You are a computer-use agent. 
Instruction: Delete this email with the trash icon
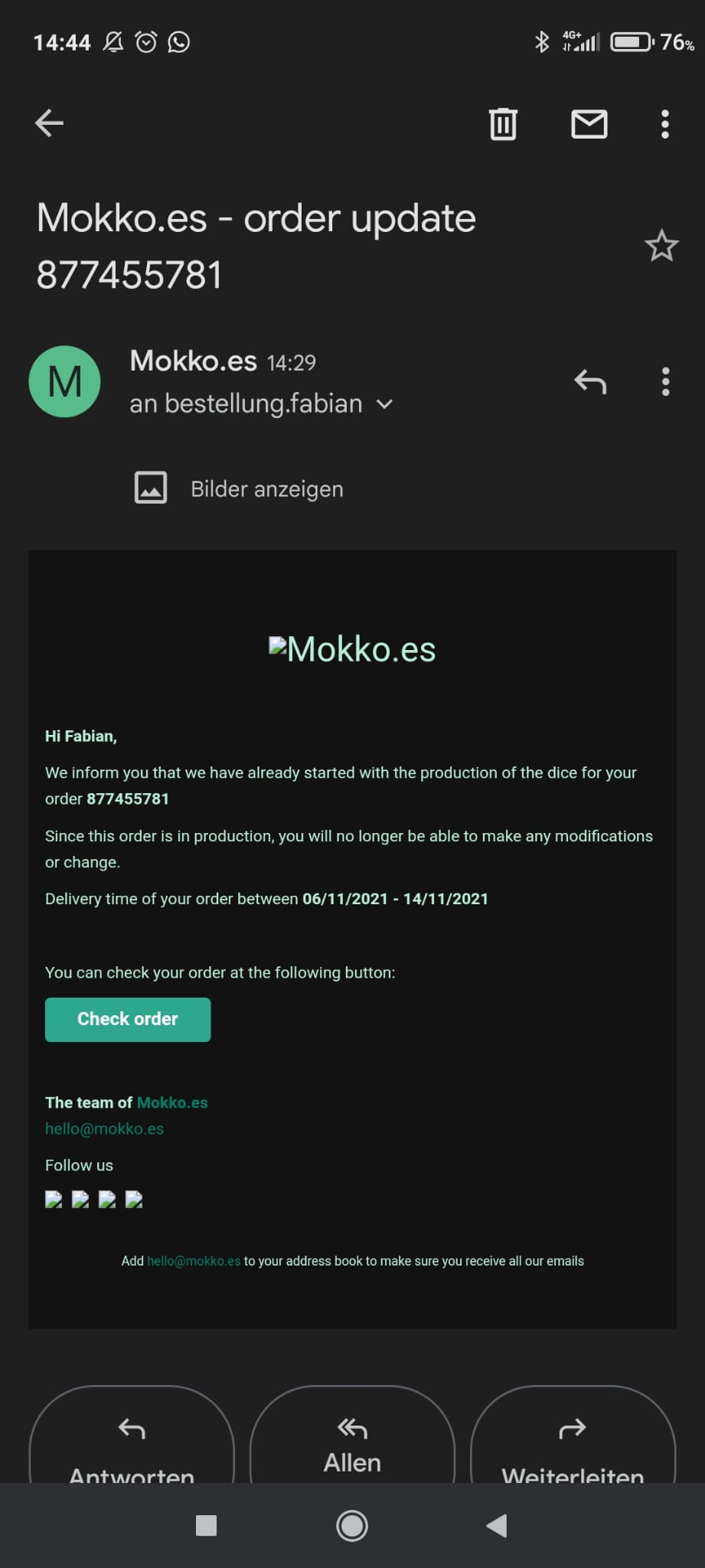coord(503,124)
